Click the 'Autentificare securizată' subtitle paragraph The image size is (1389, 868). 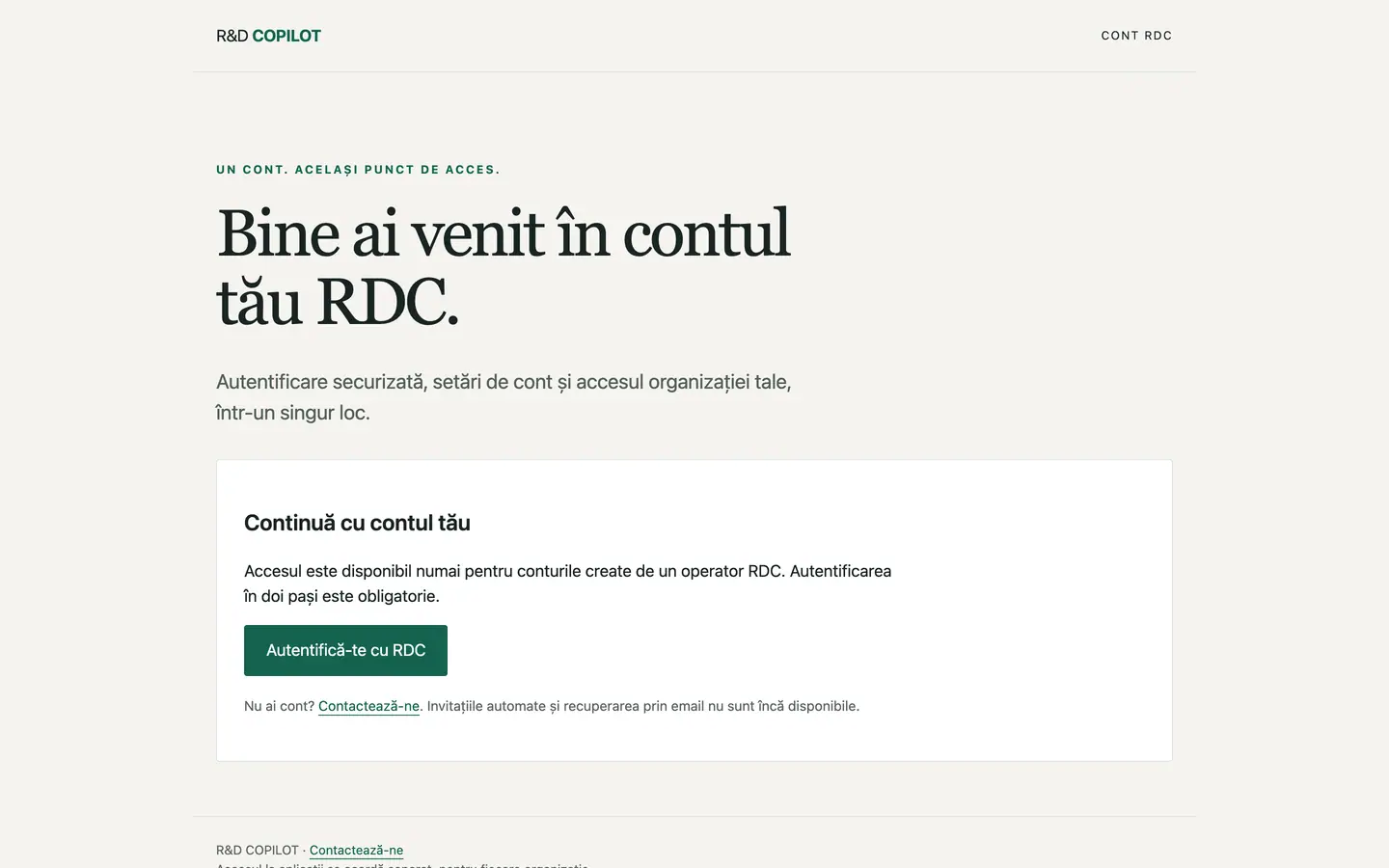point(504,397)
